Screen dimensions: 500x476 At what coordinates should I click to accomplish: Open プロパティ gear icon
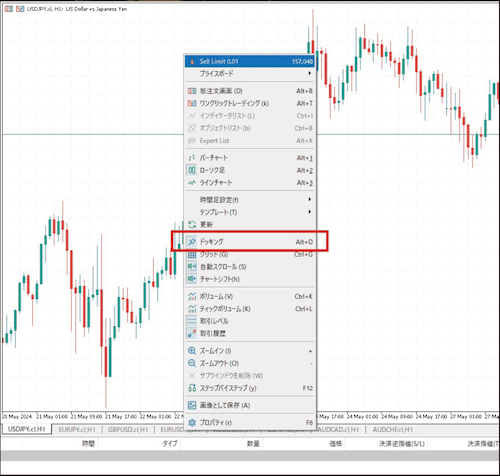coord(192,423)
